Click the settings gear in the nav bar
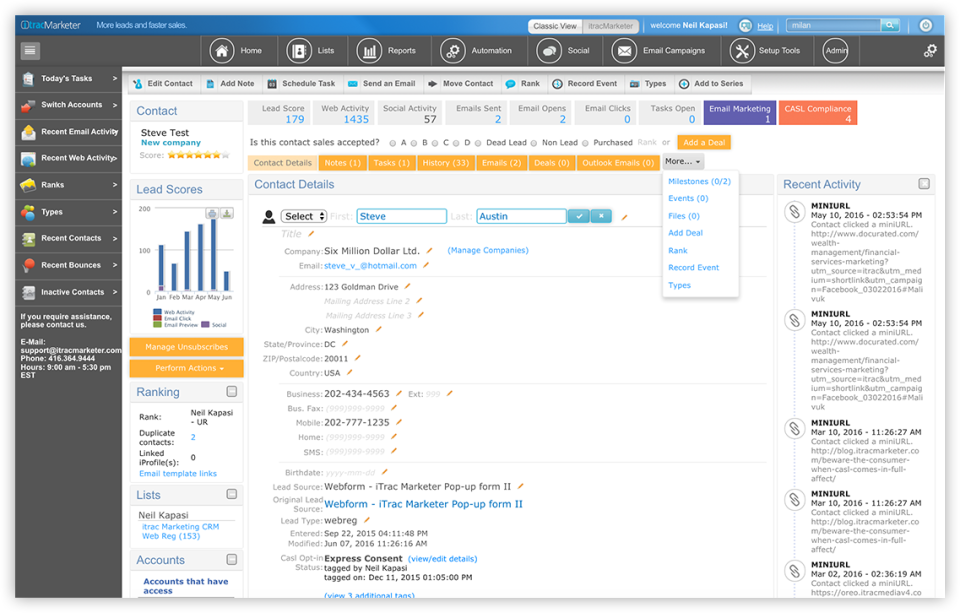The image size is (960, 613). click(930, 51)
